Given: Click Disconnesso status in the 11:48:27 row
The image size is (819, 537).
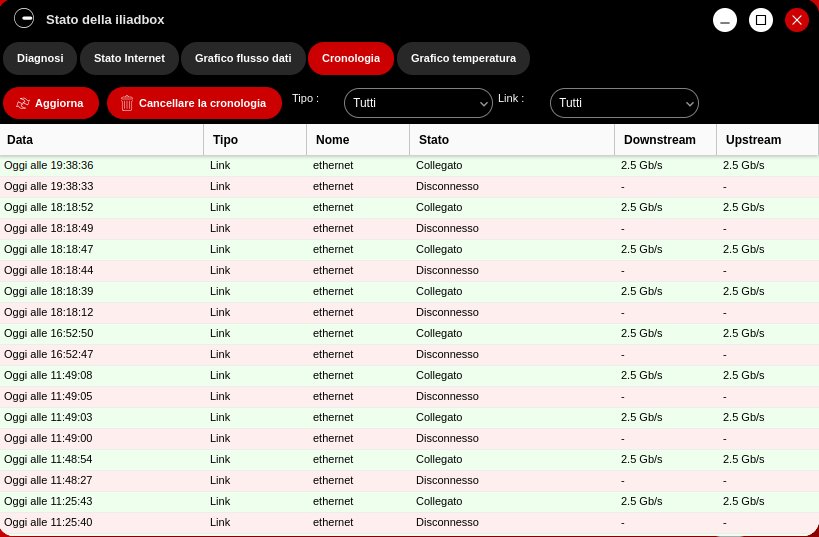Looking at the screenshot, I should pos(447,480).
